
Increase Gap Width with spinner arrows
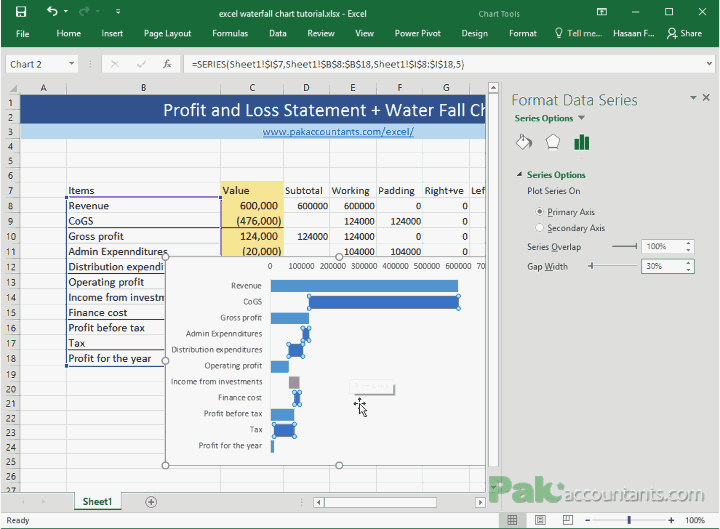tap(688, 263)
